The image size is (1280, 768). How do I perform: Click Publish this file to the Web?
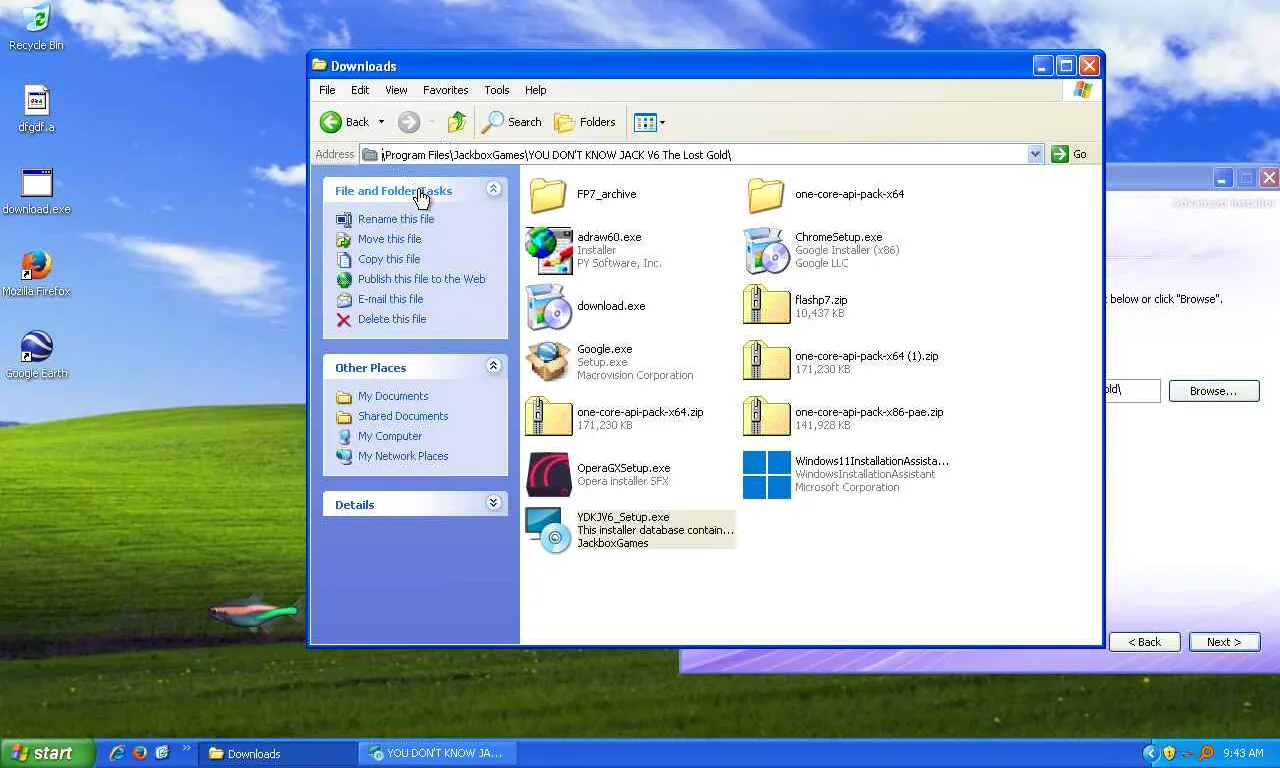pos(422,279)
